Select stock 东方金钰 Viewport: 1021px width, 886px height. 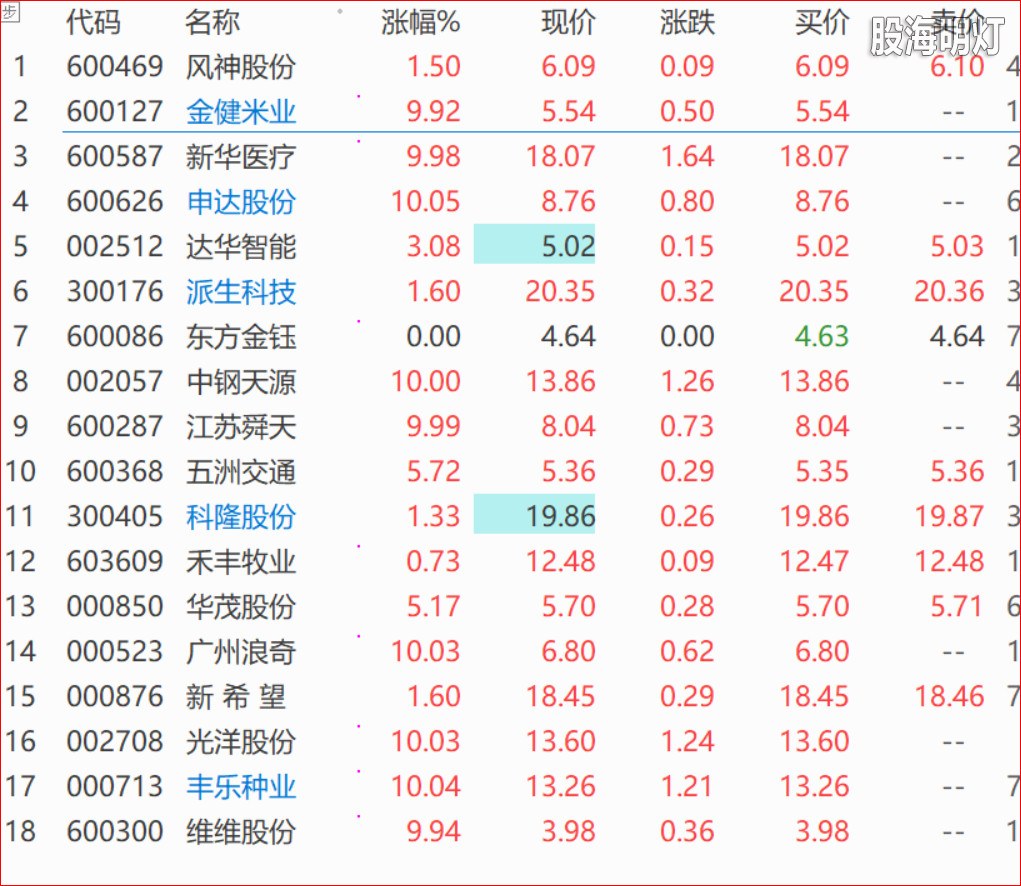[x=241, y=337]
